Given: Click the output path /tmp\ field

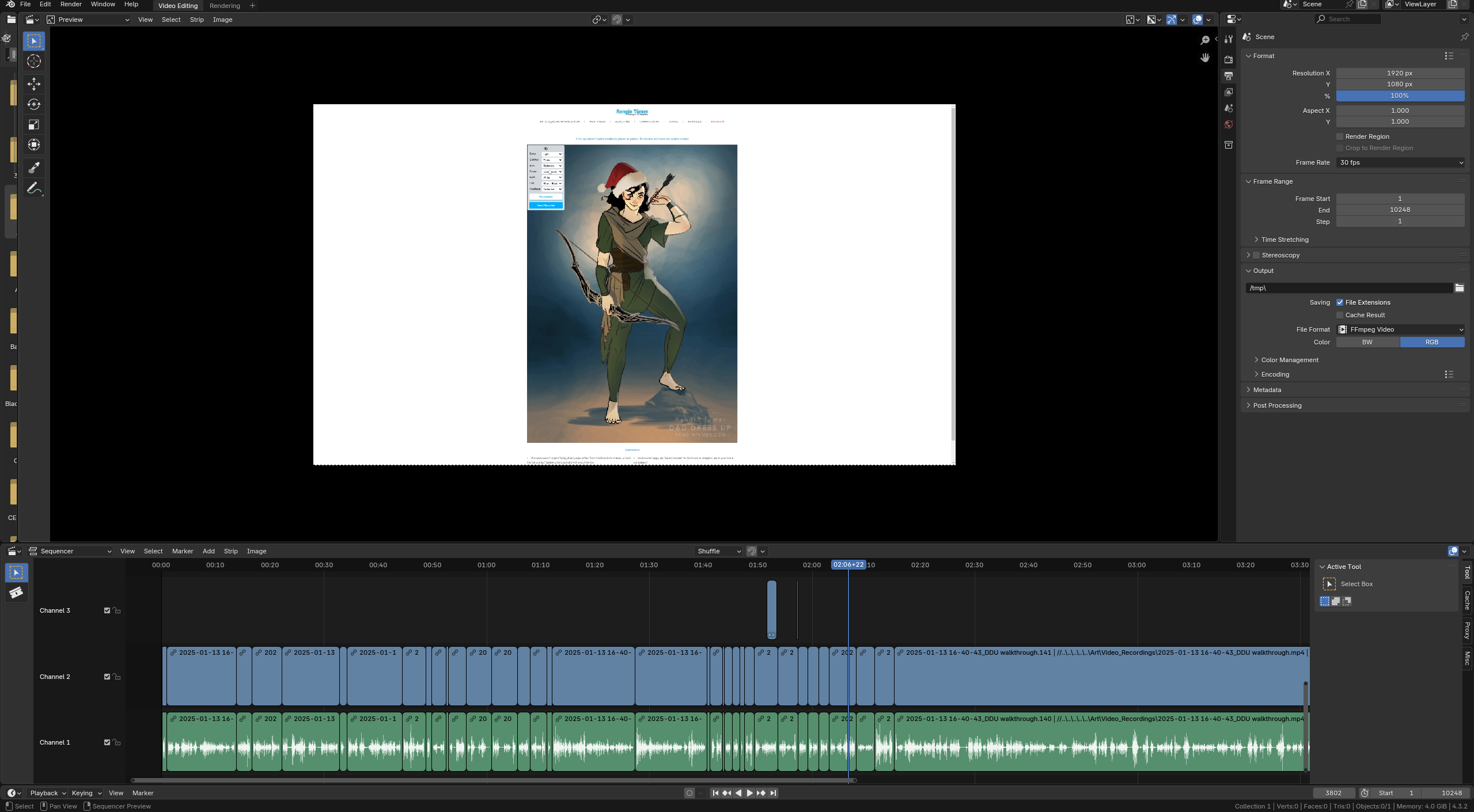Looking at the screenshot, I should click(1349, 288).
